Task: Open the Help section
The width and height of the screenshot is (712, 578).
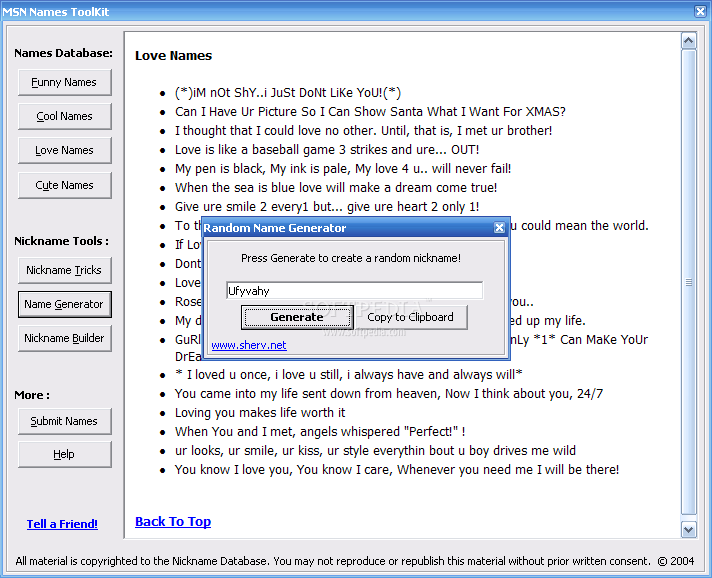Action: [64, 454]
